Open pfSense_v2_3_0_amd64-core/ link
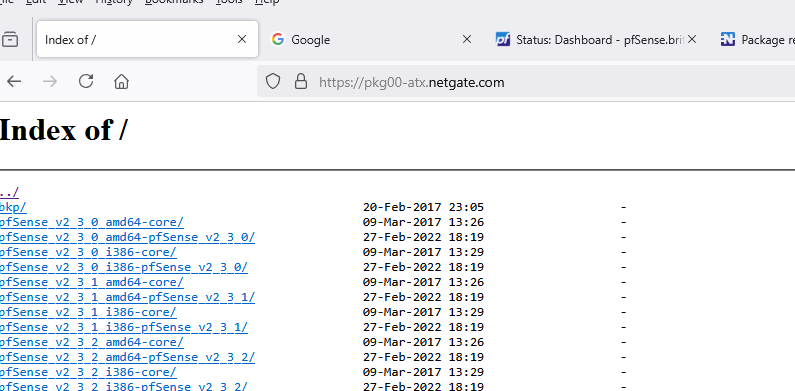 coord(91,222)
